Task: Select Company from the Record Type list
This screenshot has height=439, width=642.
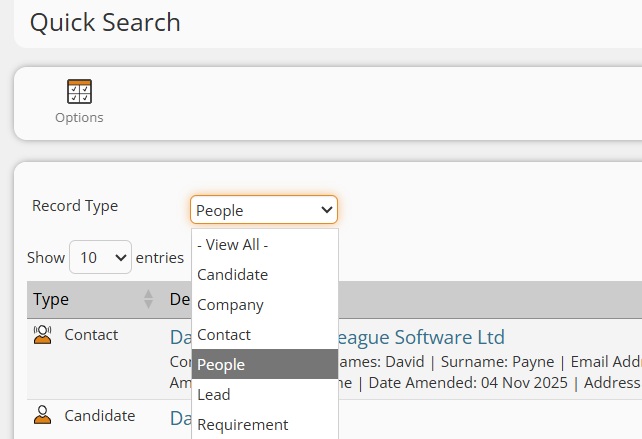Action: [x=231, y=304]
